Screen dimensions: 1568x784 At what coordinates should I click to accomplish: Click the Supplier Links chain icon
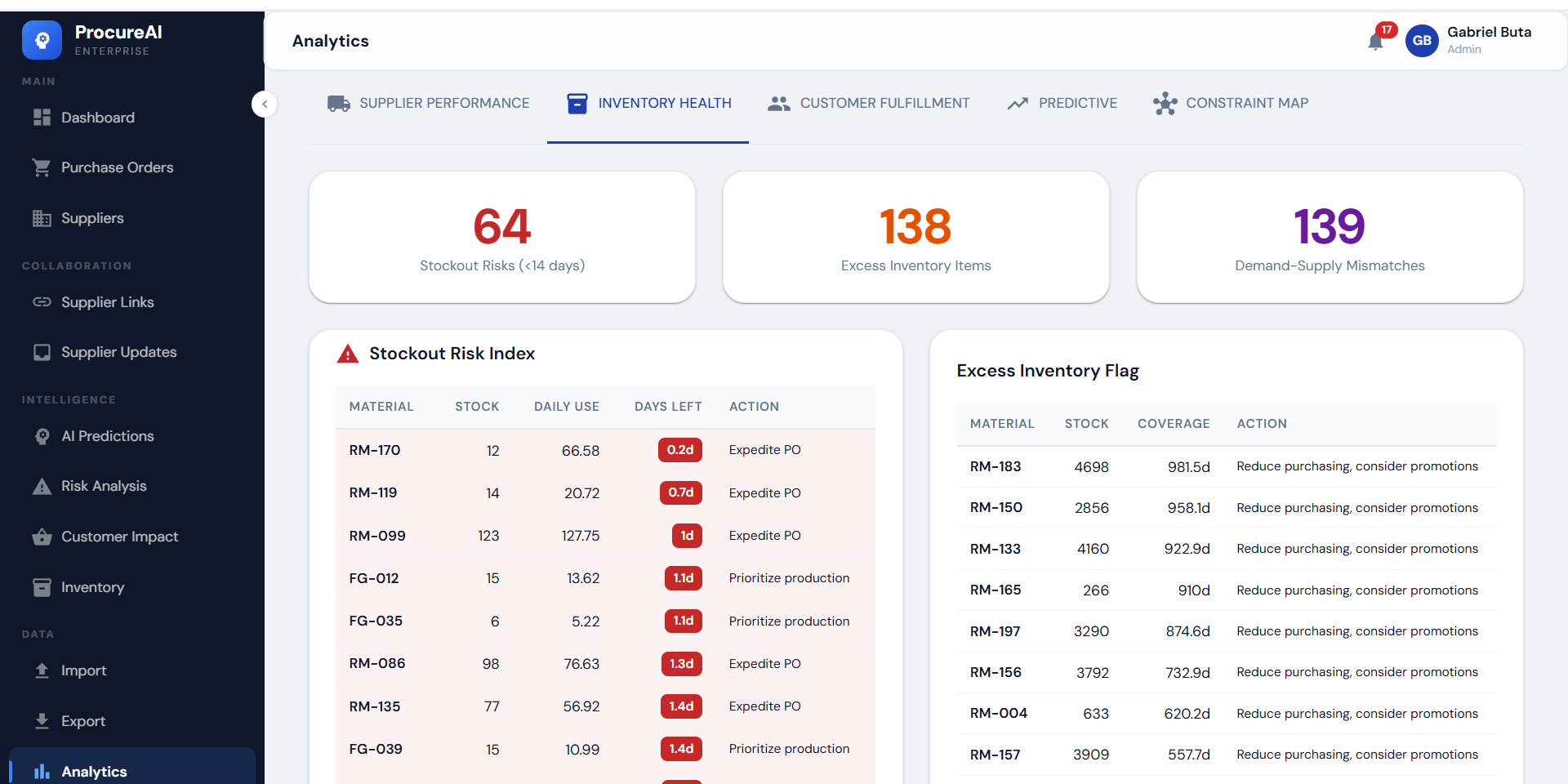(42, 302)
